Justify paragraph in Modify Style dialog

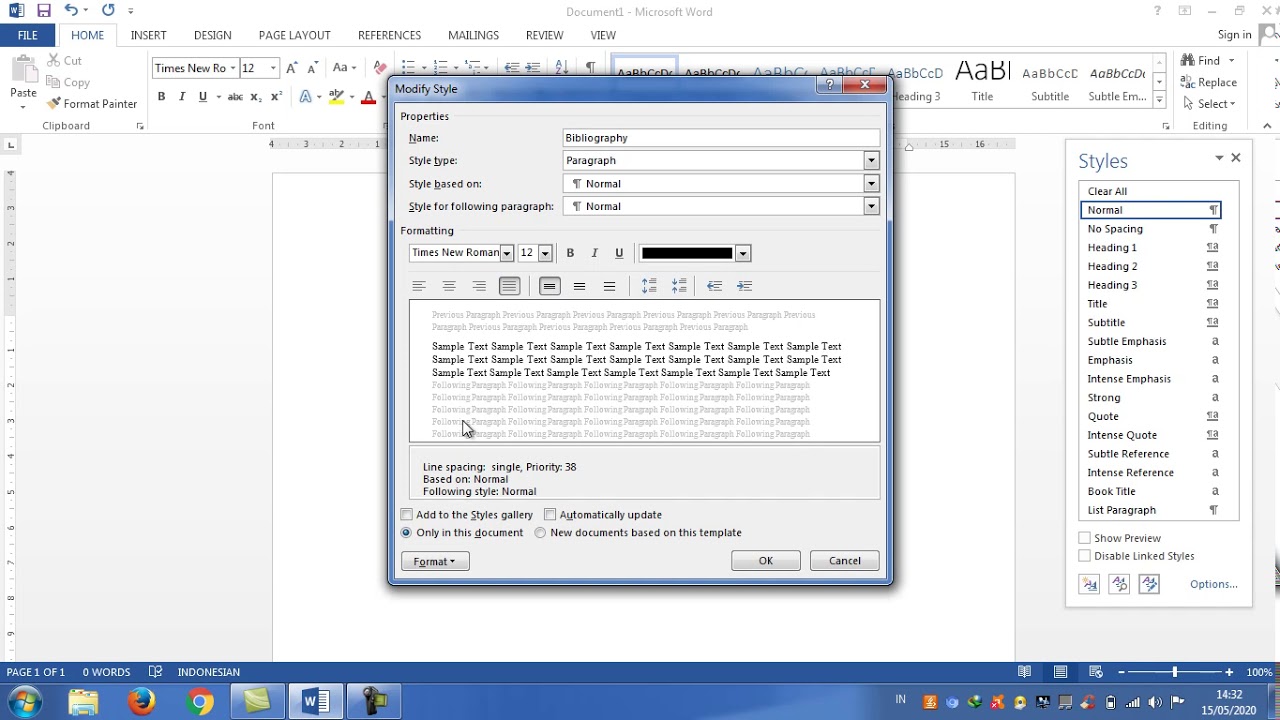pos(509,286)
